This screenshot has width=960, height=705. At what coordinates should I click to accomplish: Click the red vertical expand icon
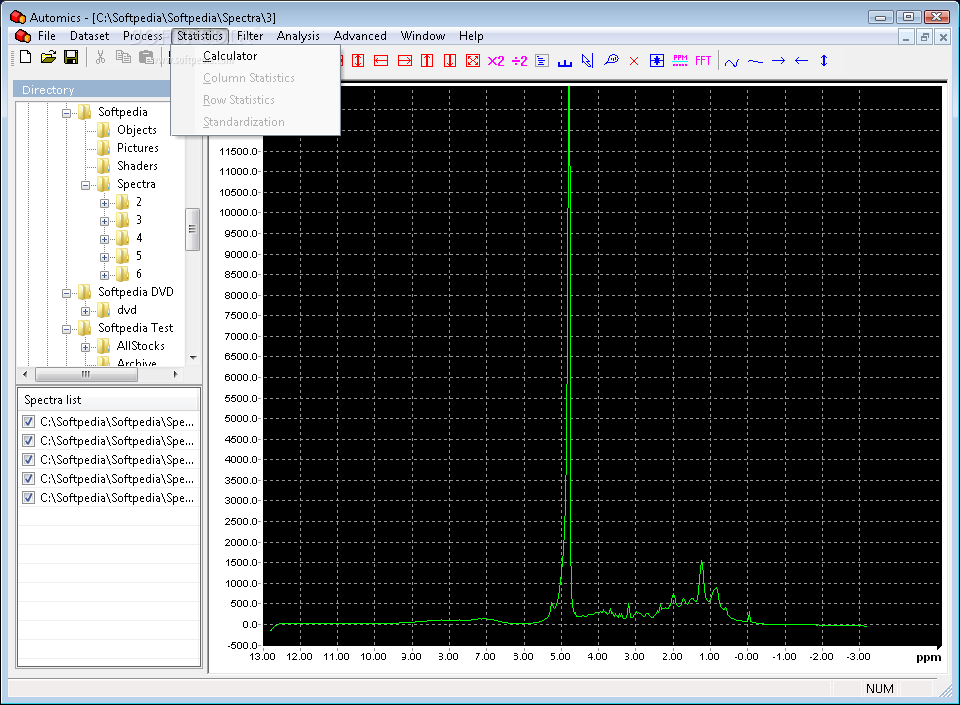[358, 61]
